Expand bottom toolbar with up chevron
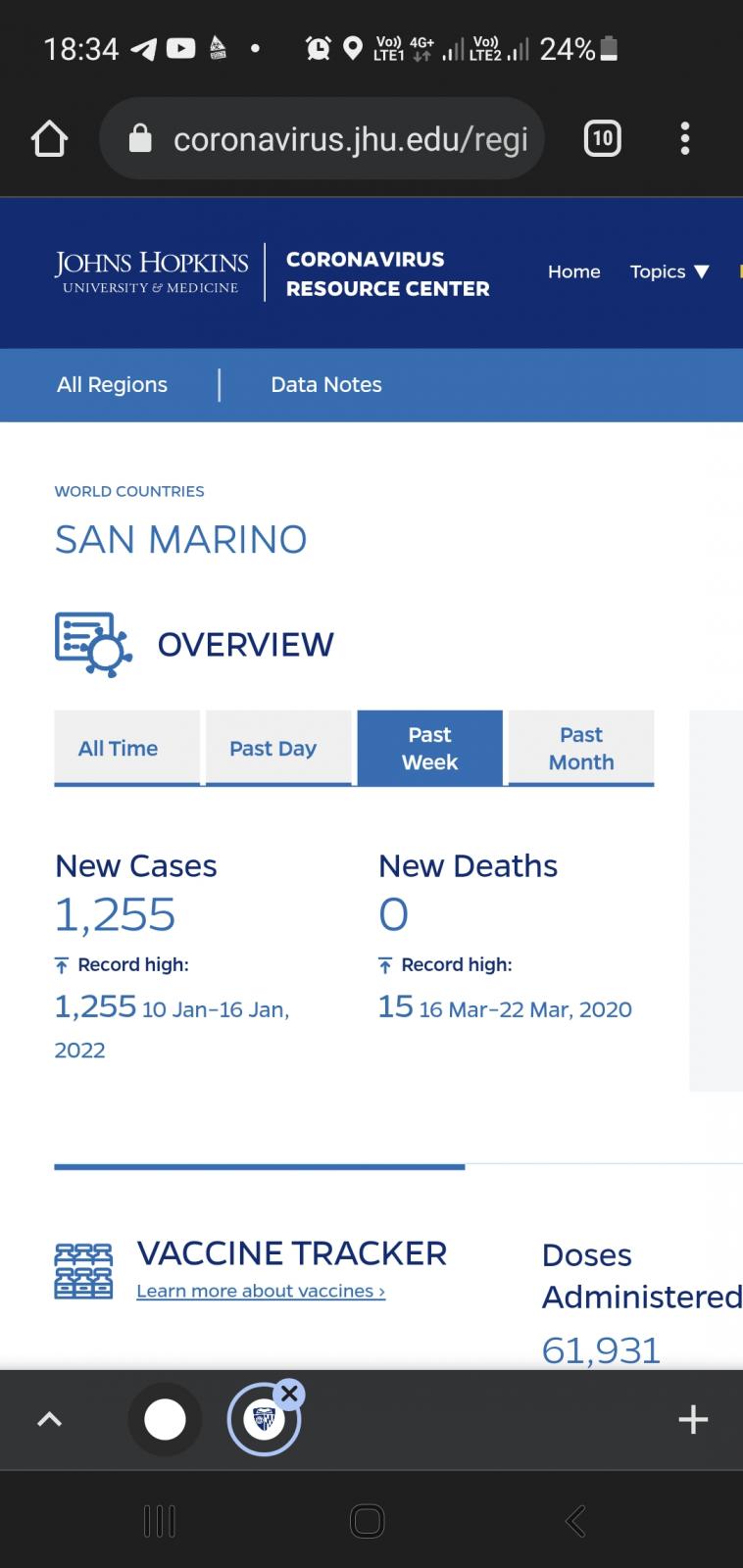Image resolution: width=743 pixels, height=1568 pixels. (49, 1419)
